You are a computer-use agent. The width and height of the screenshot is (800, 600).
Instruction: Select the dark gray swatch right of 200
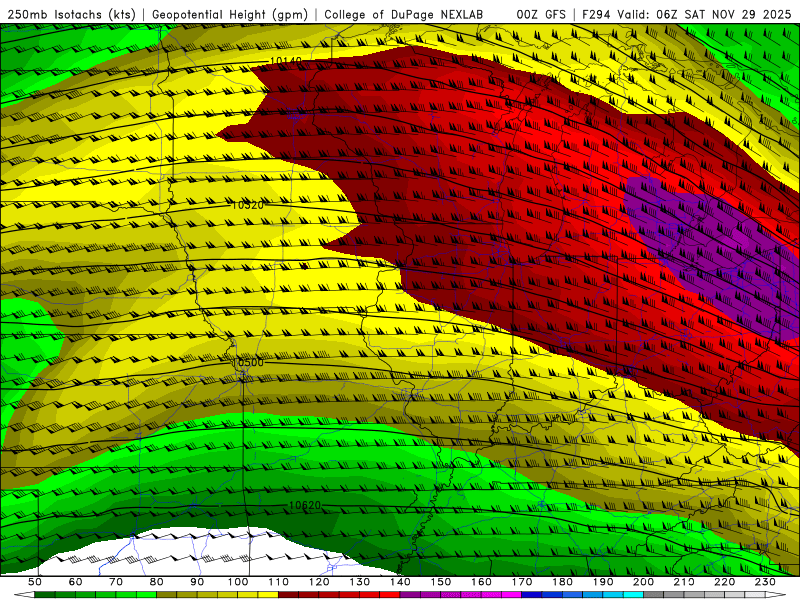tap(653, 595)
